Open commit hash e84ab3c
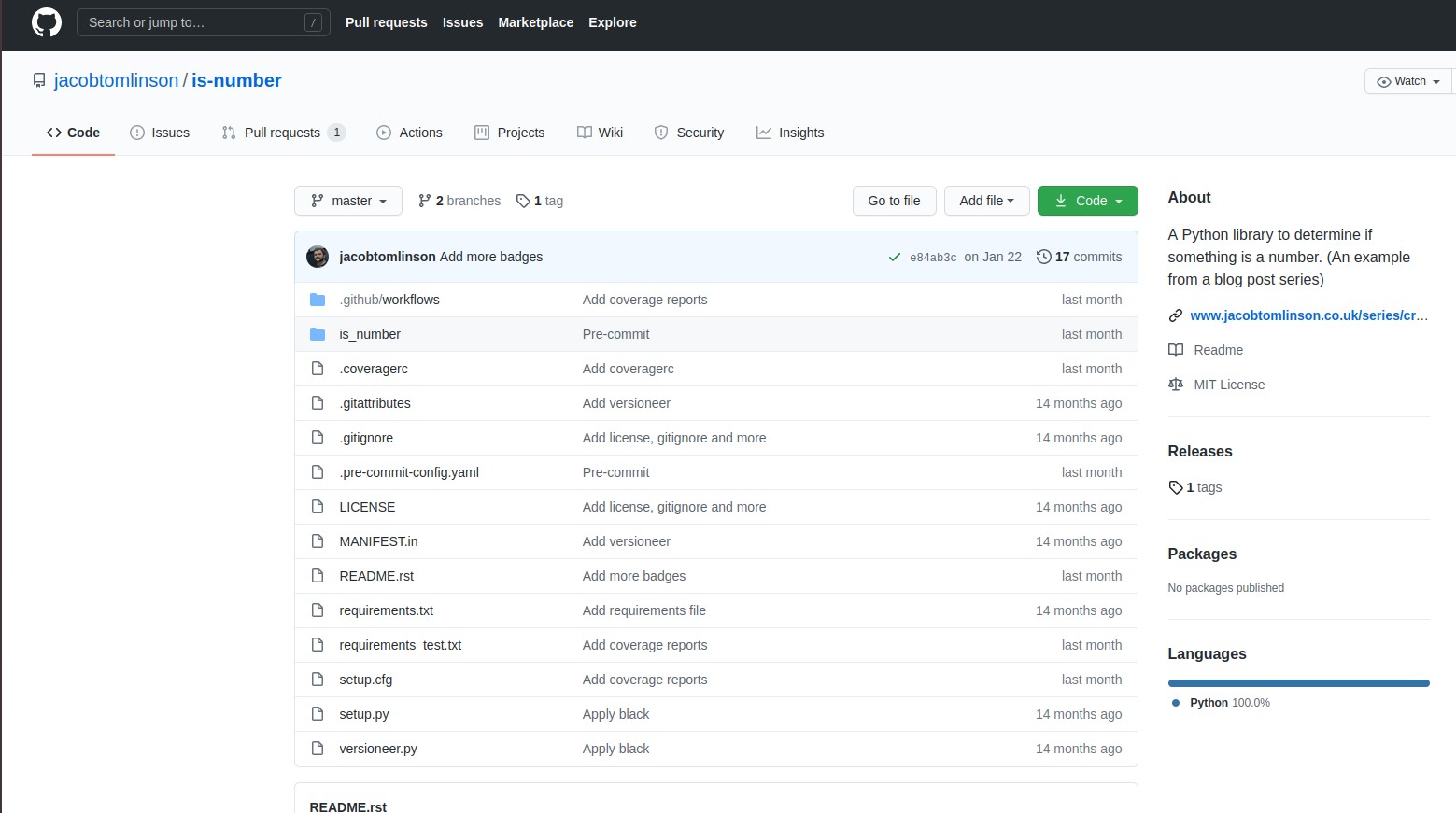The image size is (1456, 813). [933, 258]
